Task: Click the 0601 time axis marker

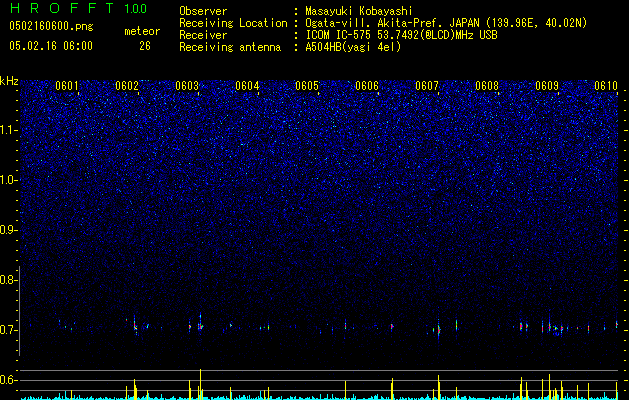Action: tap(67, 86)
